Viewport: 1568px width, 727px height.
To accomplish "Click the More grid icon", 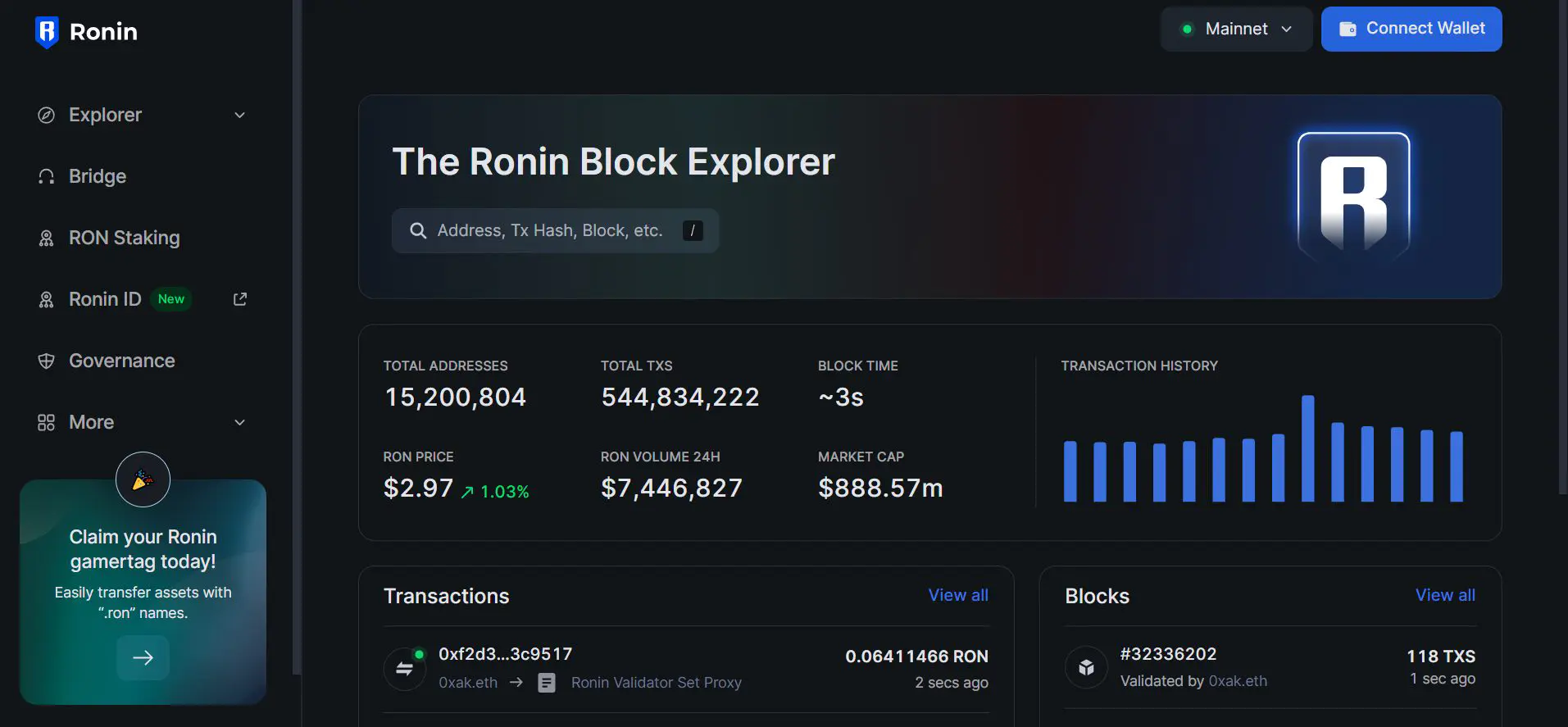I will [47, 422].
